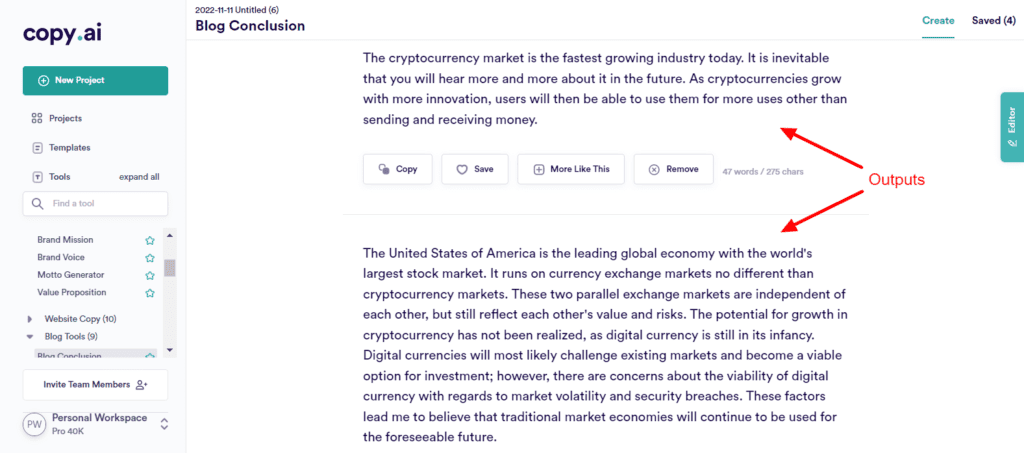Viewport: 1024px width, 453px height.
Task: Star the Motto Generator tool
Action: (149, 275)
